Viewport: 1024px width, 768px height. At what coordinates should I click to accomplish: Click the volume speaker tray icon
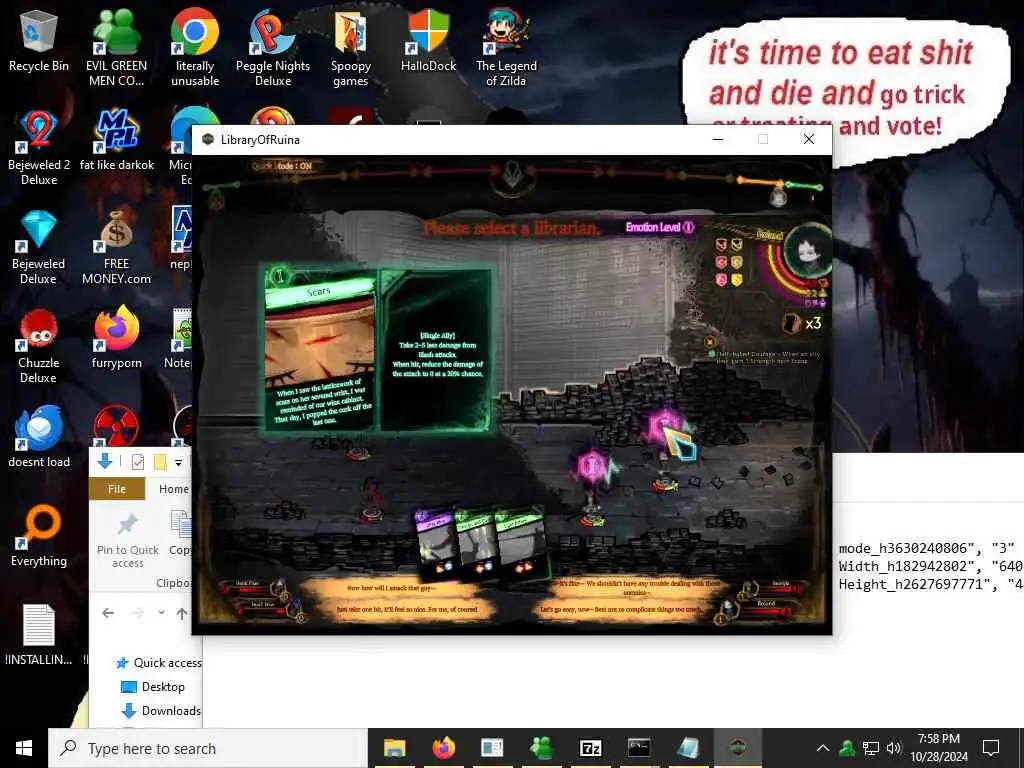tap(894, 748)
